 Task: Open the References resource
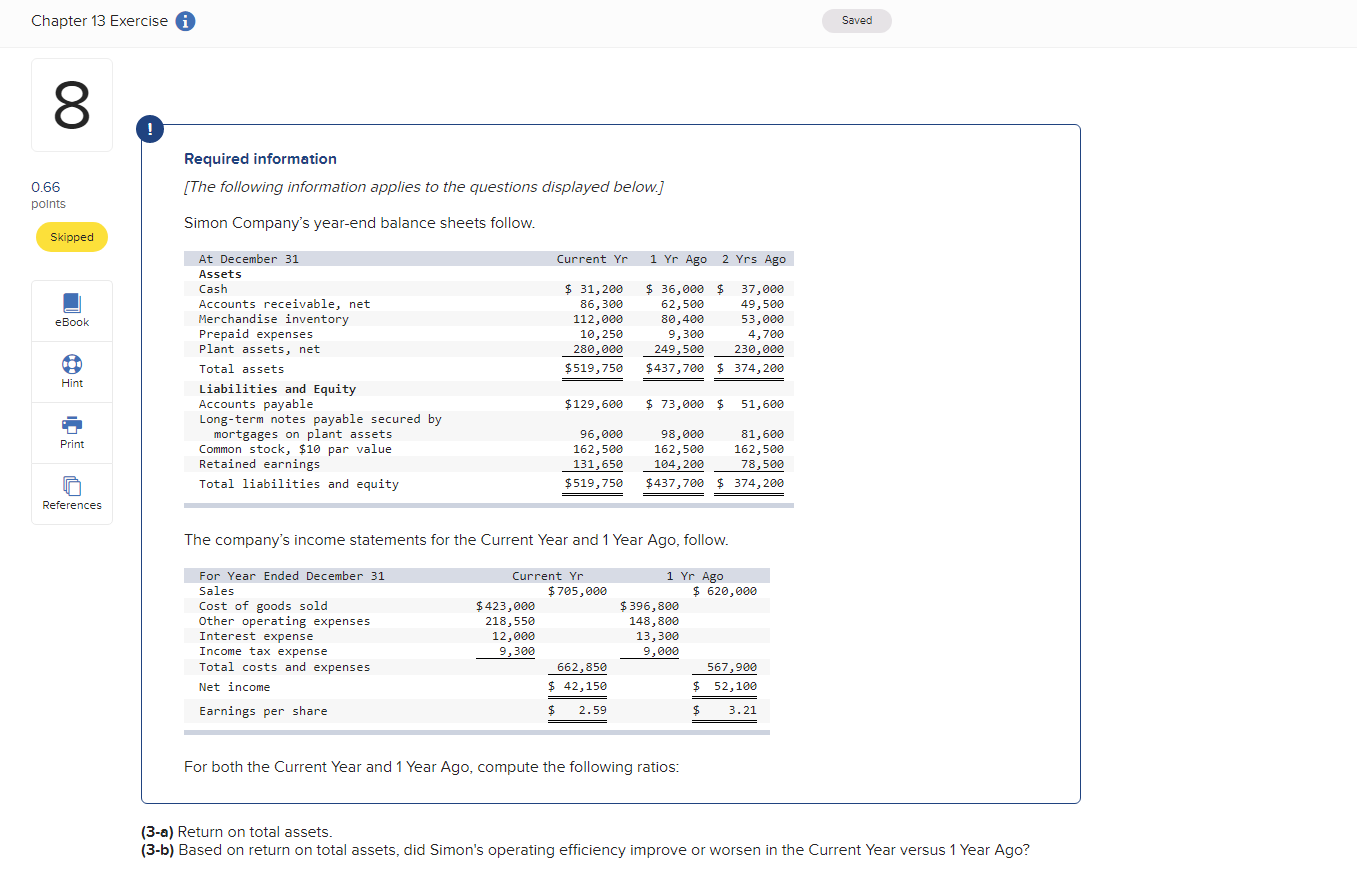72,494
